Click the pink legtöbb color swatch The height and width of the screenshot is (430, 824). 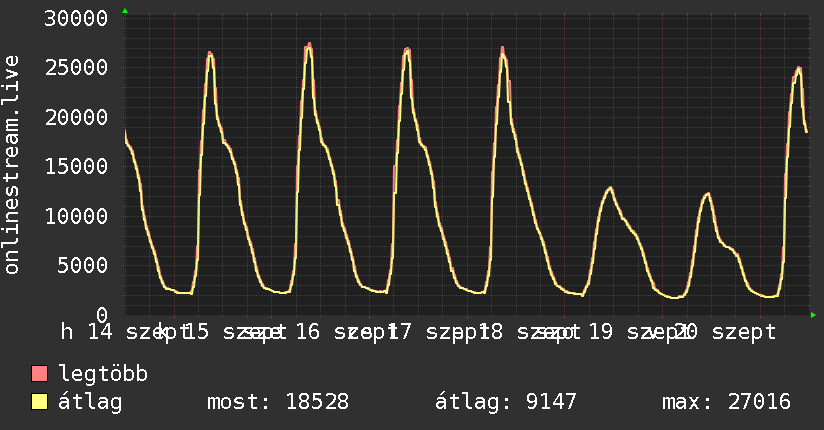coord(39,373)
